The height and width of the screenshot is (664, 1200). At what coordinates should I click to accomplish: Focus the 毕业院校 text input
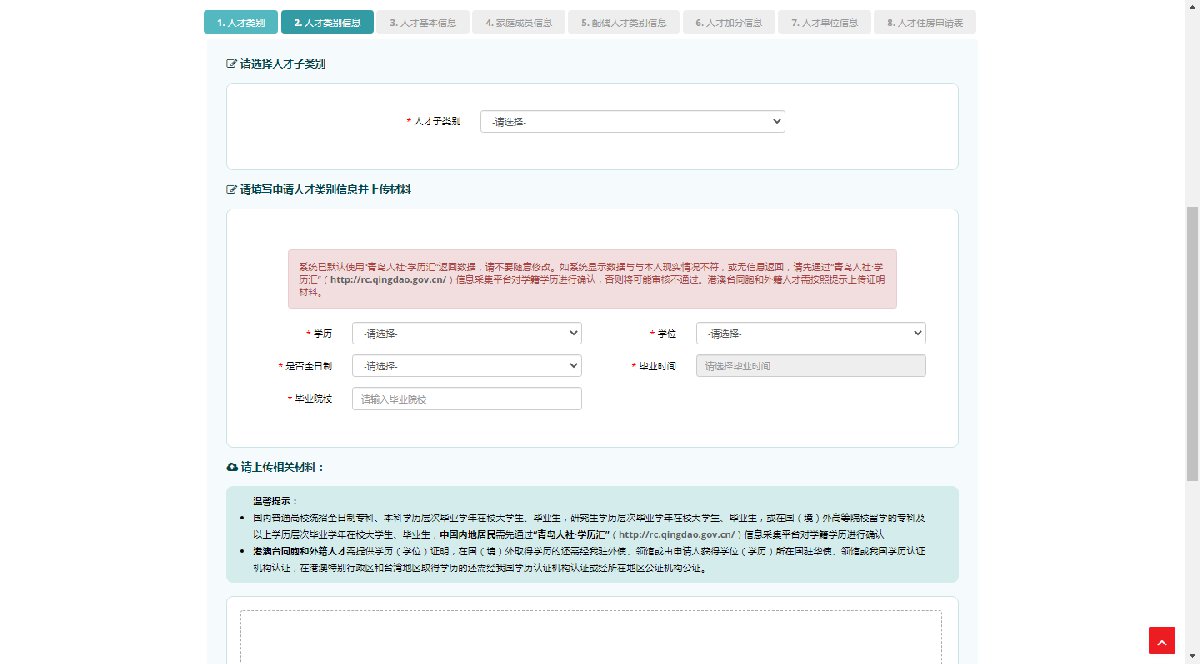click(x=467, y=399)
